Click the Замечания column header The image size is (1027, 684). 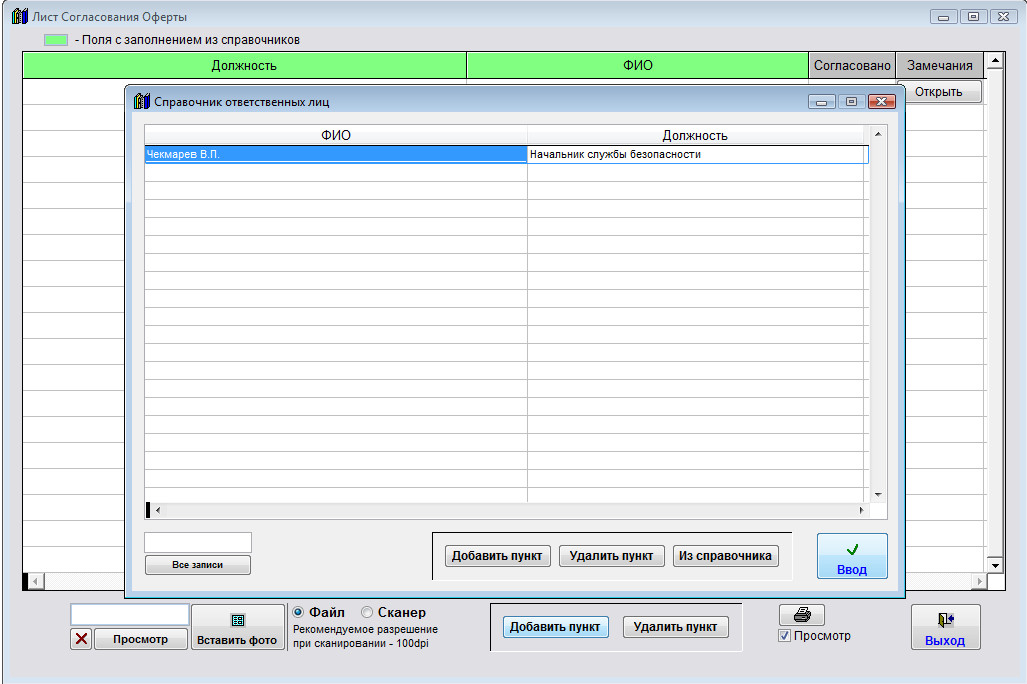click(x=939, y=66)
